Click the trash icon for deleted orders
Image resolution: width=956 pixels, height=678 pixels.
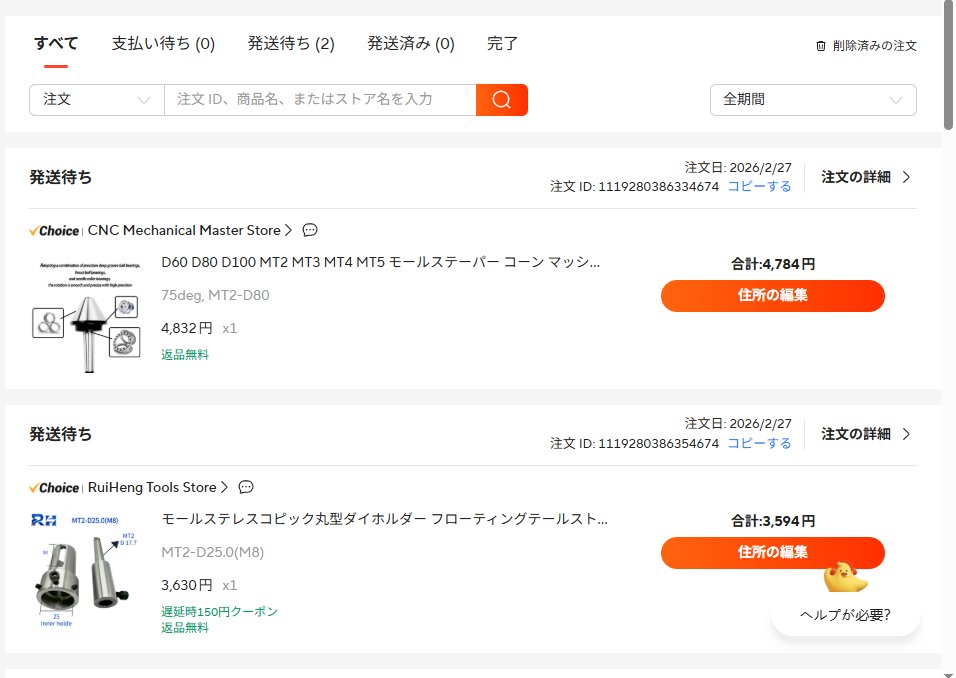coord(821,46)
